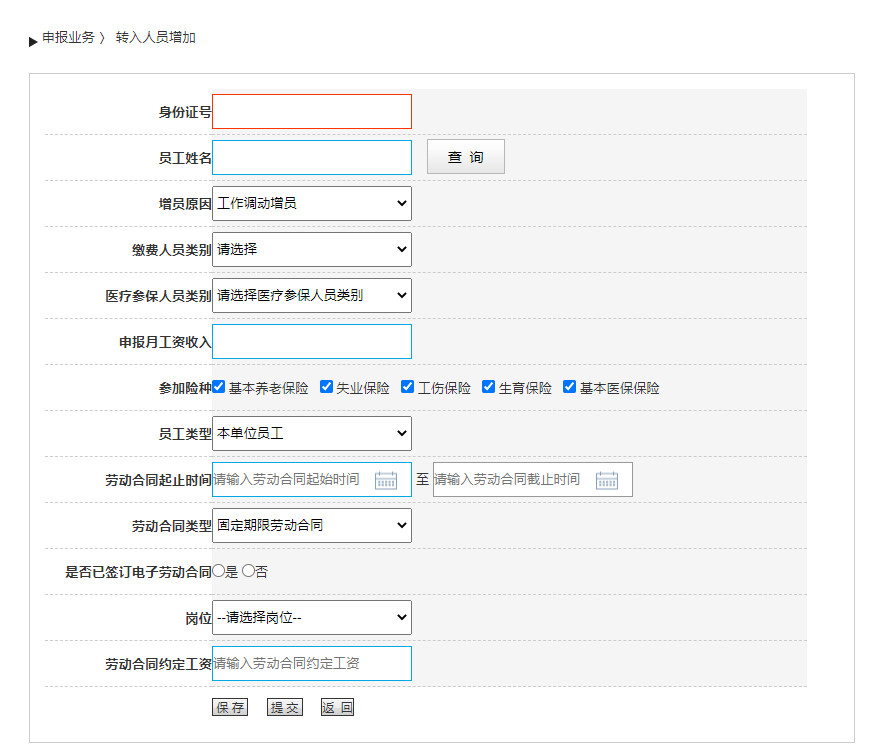879x744 pixels.
Task: Focus the 员工姓名 input field
Action: [312, 158]
